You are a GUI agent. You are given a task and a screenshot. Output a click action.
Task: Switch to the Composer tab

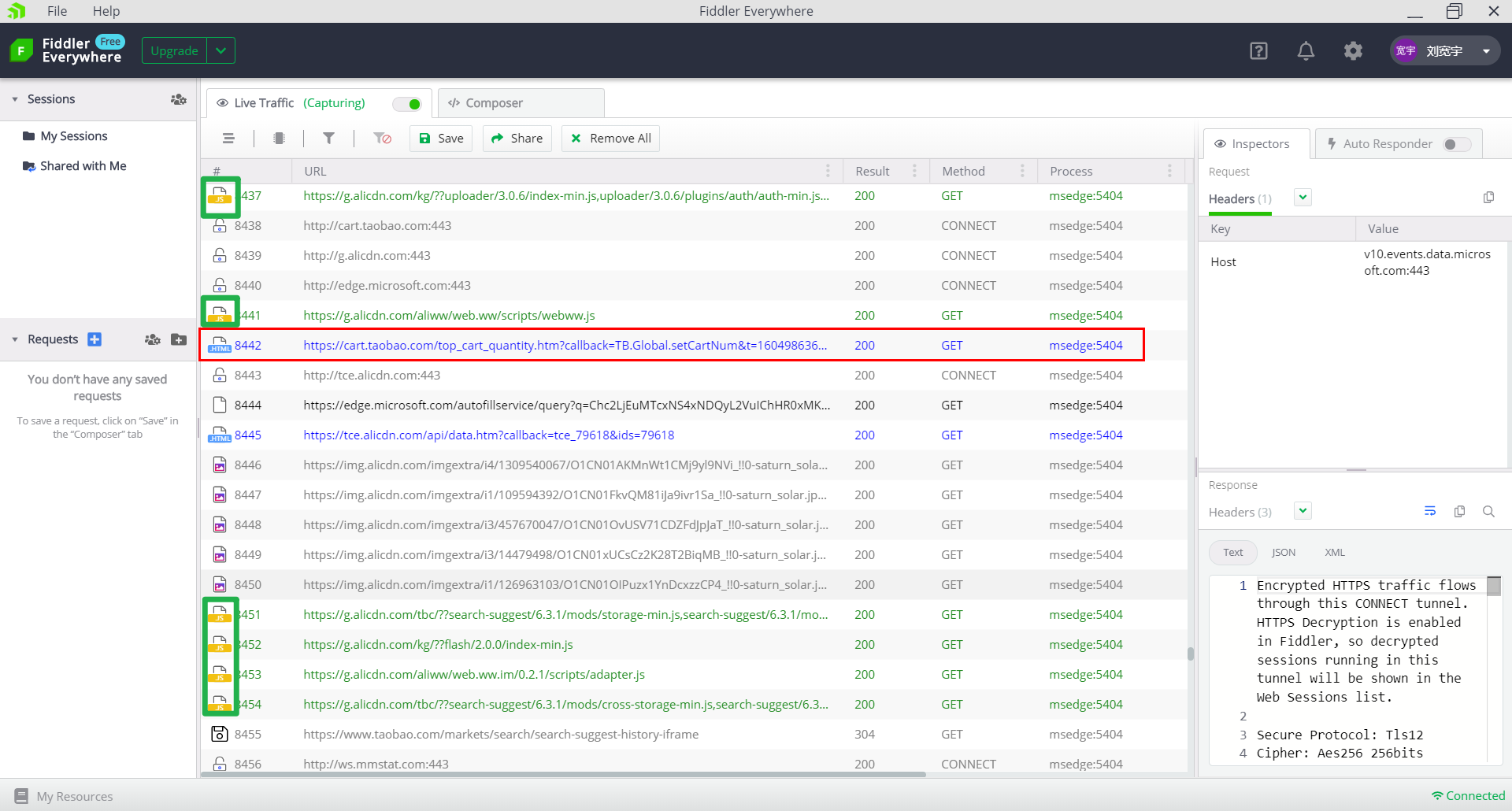click(x=521, y=103)
